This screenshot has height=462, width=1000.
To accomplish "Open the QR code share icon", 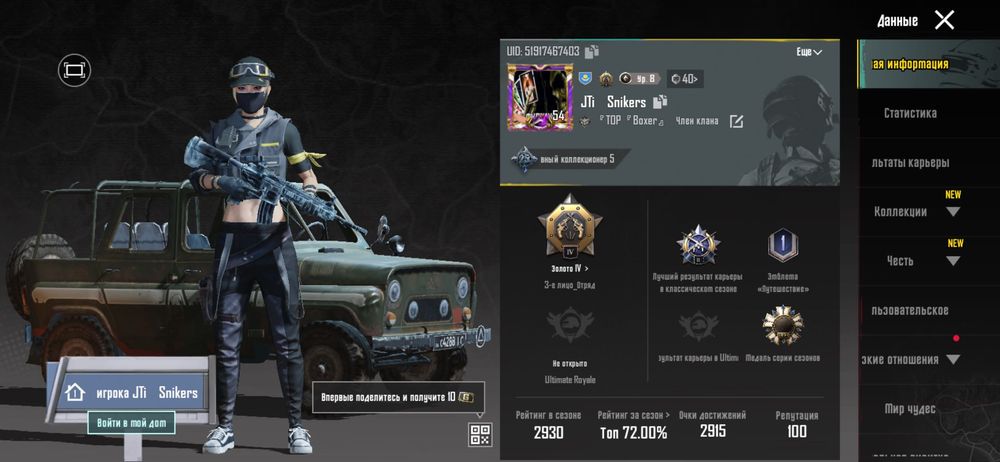I will click(x=480, y=435).
